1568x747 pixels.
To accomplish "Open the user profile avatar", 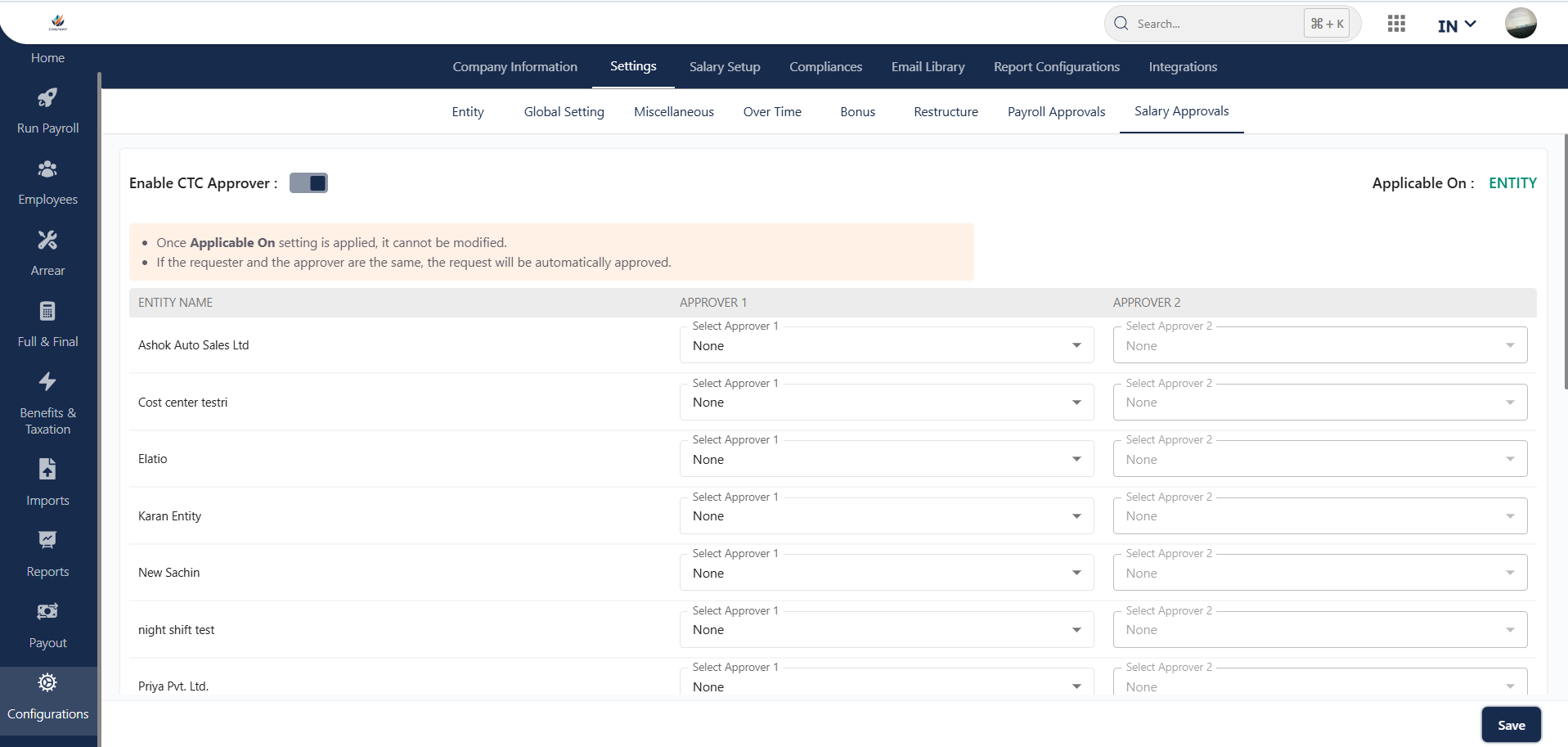I will (1521, 23).
